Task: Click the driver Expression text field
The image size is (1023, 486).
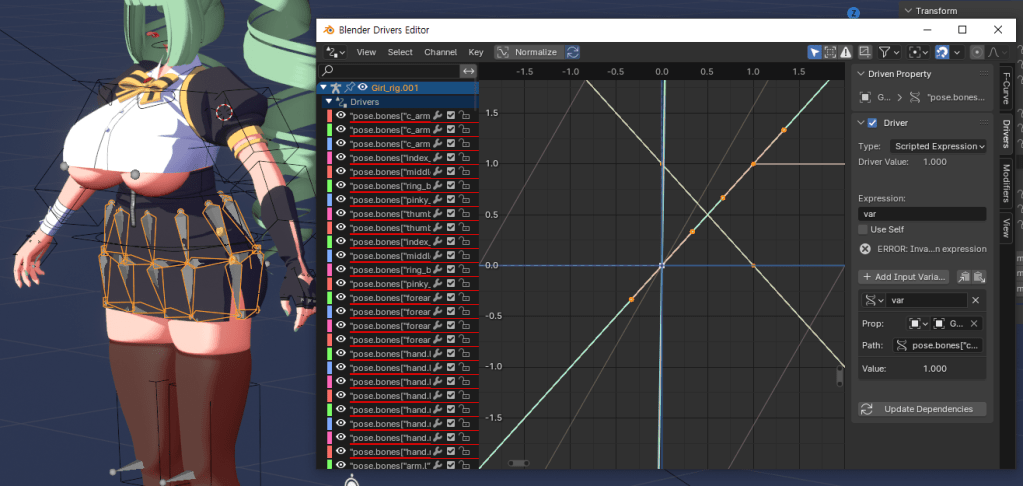Action: pyautogui.click(x=922, y=214)
